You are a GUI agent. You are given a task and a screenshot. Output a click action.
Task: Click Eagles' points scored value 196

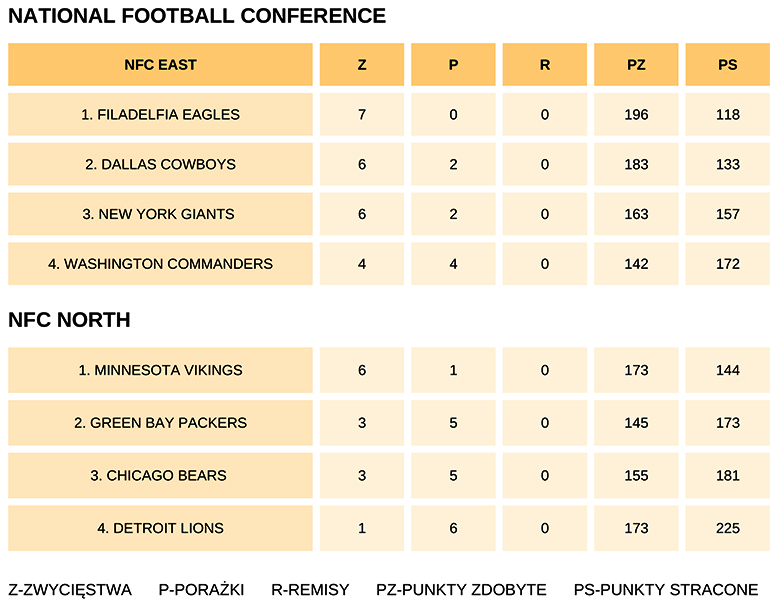point(636,115)
